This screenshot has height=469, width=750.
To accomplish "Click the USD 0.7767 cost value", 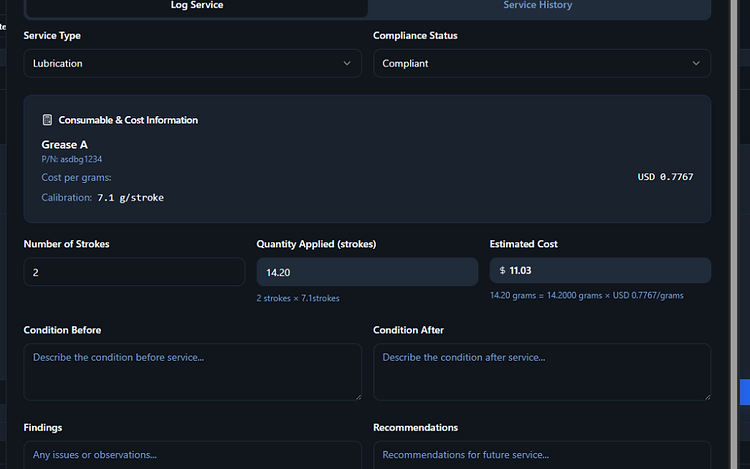I will [x=665, y=177].
